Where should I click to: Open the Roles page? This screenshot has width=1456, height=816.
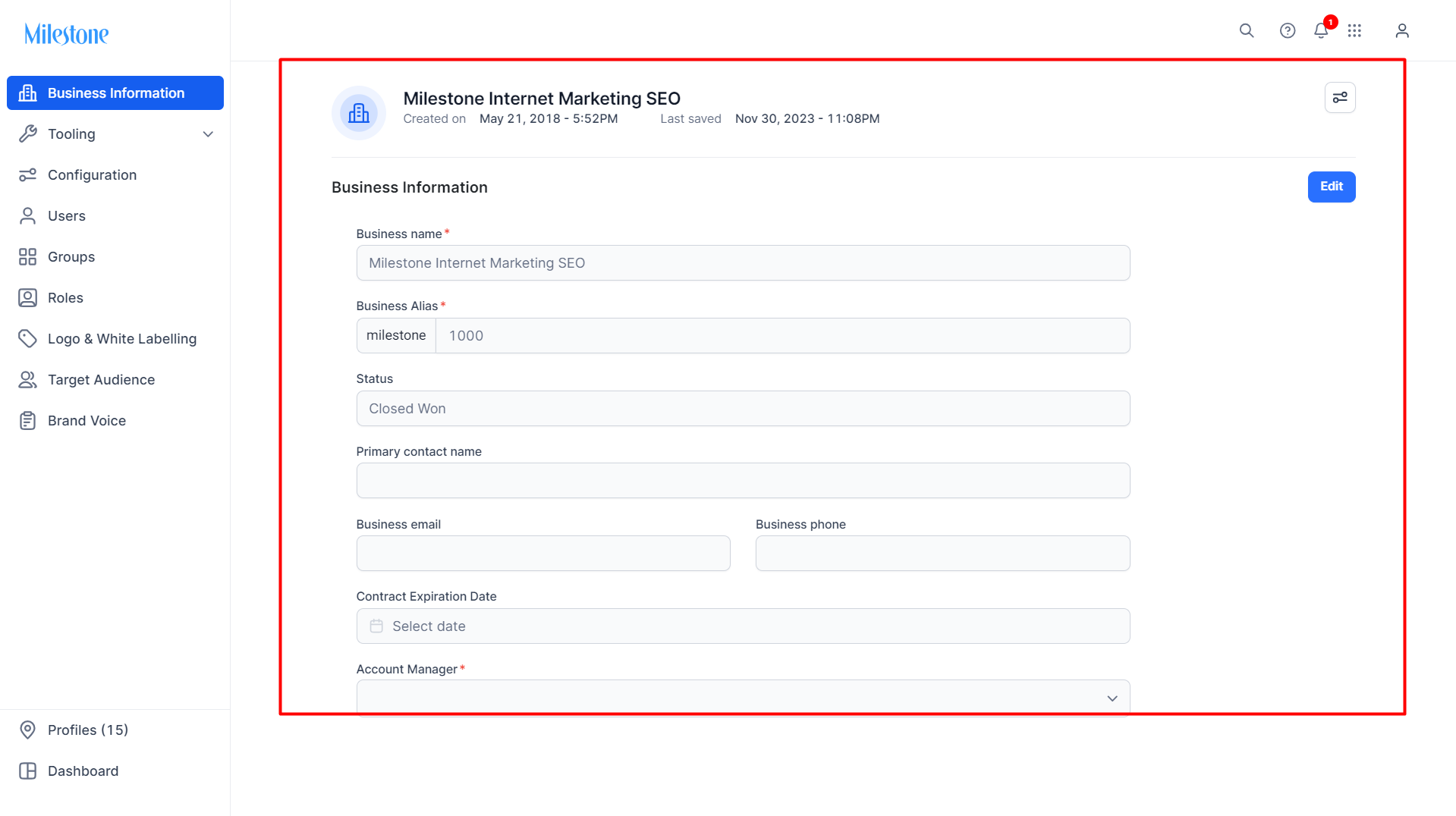point(115,298)
